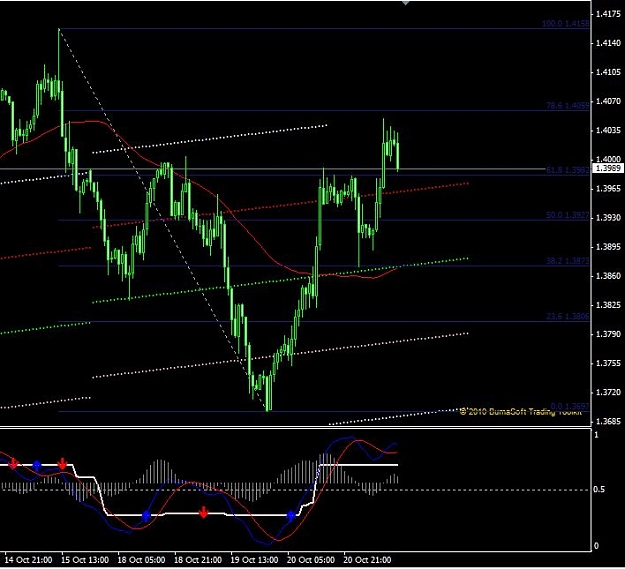Click the 20 Oct 05:00 time label
625x569 pixels.
coord(311,560)
